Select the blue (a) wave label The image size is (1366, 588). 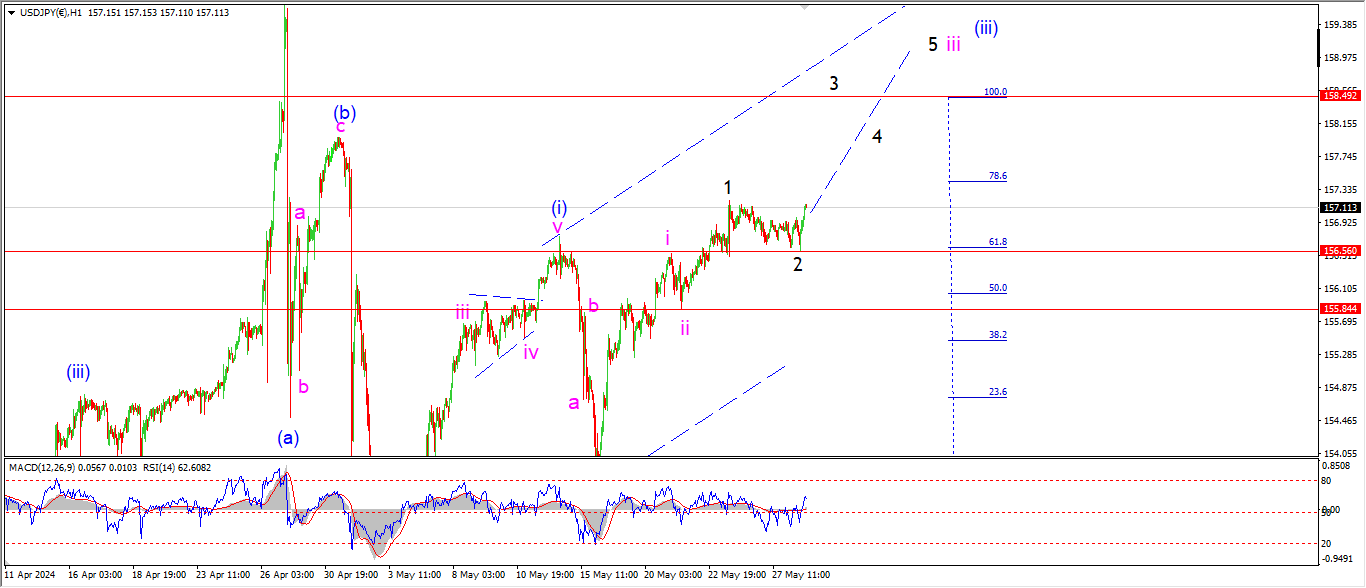[289, 437]
